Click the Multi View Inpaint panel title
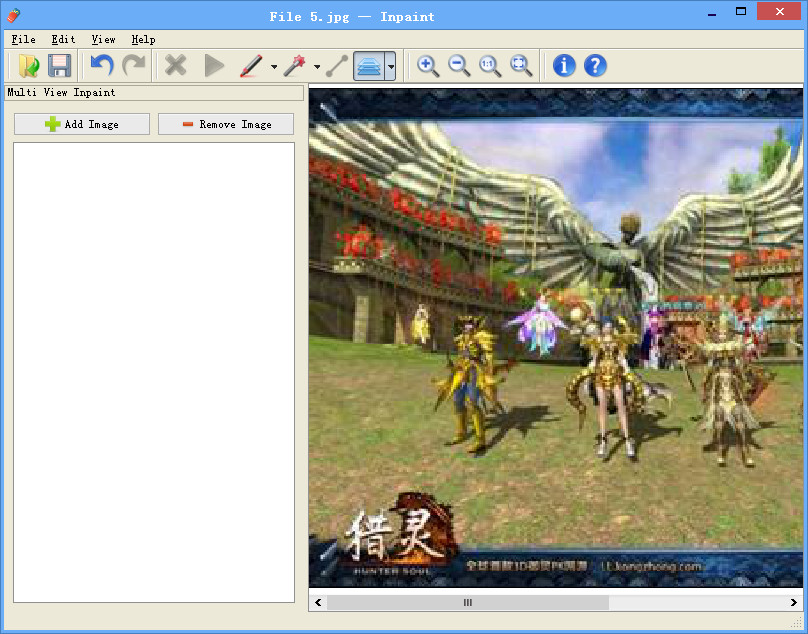 click(x=61, y=92)
